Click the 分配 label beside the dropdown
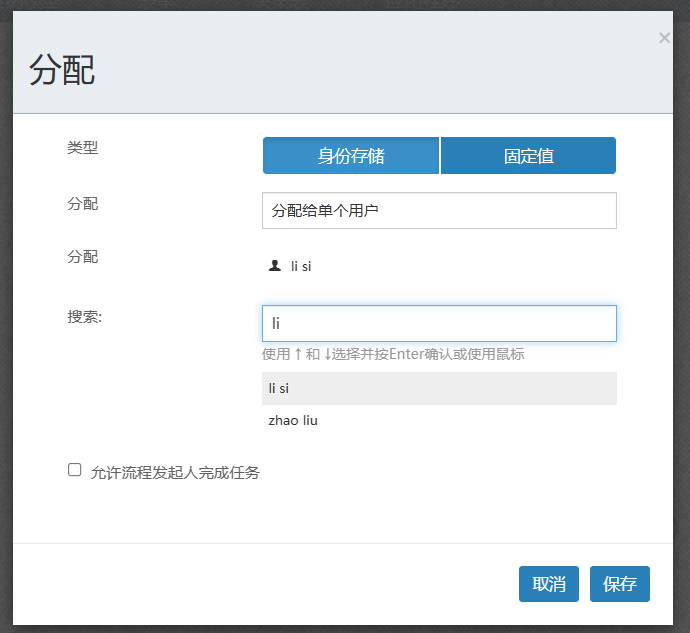This screenshot has width=690, height=633. [83, 204]
